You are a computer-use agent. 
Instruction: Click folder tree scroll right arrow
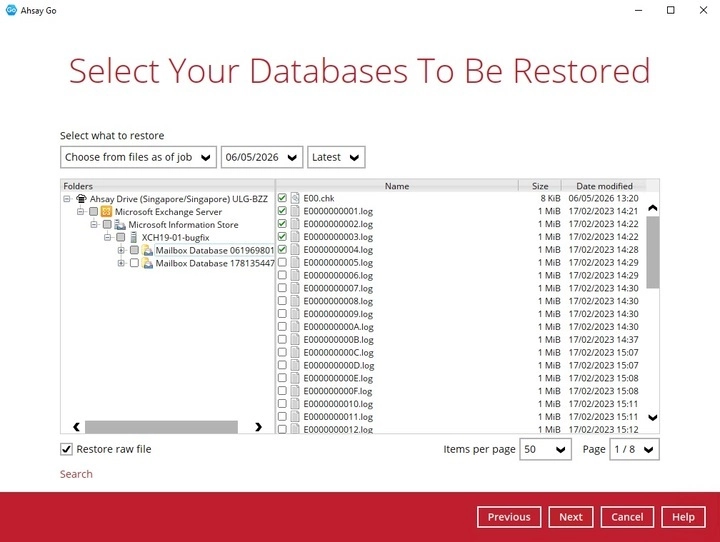259,427
